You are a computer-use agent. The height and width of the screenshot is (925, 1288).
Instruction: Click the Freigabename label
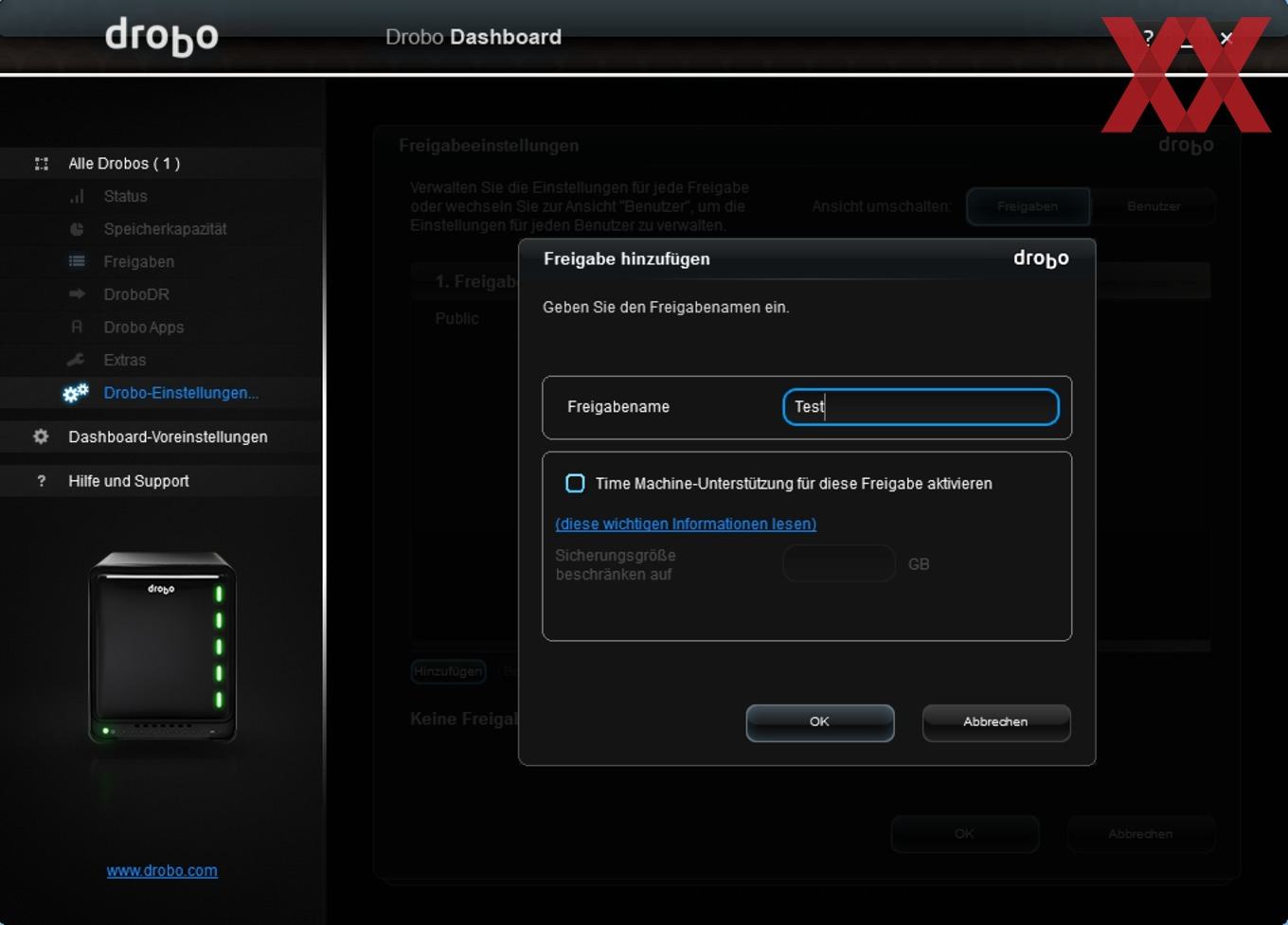click(x=618, y=407)
